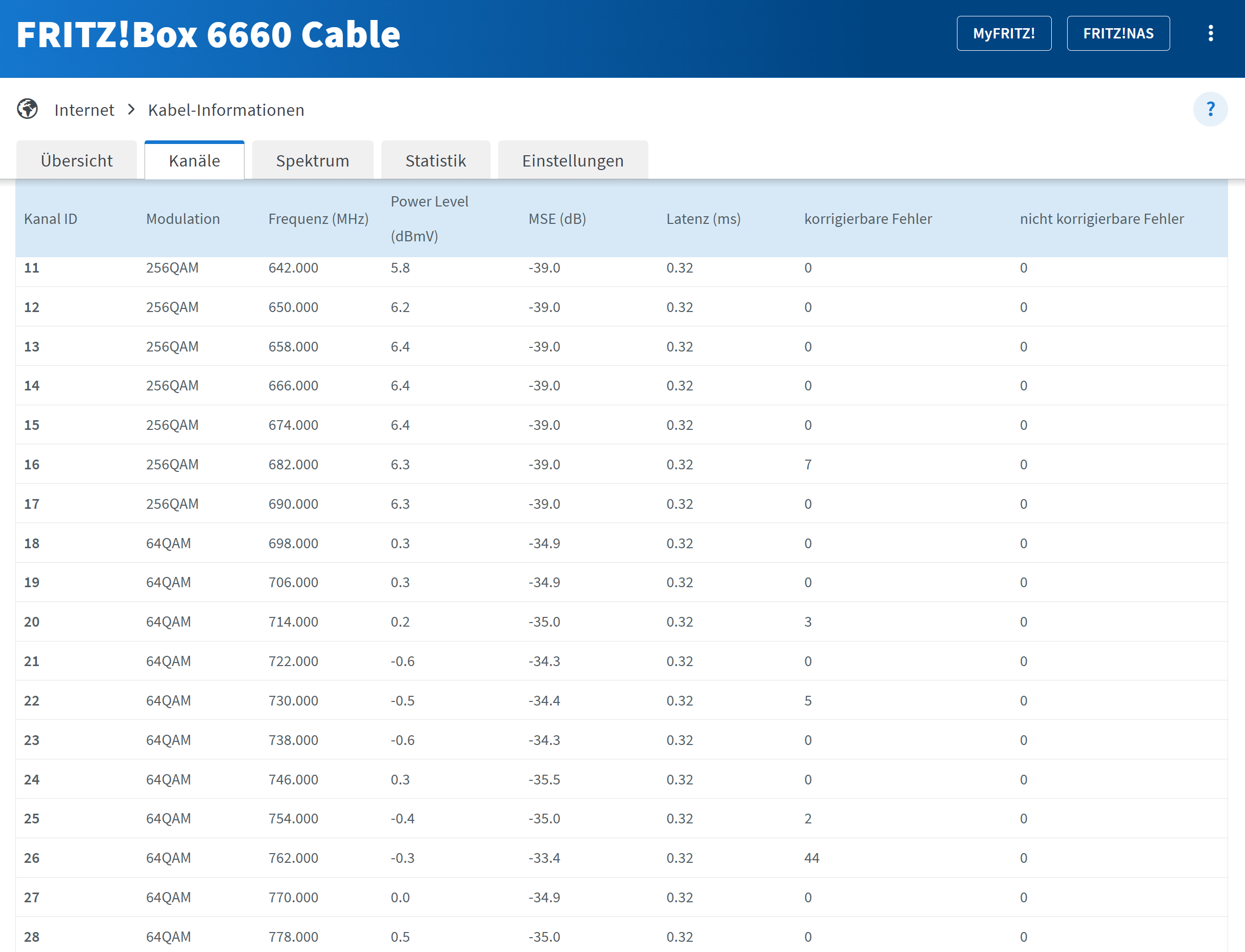This screenshot has height=952, width=1245.
Task: Click power level 5.8 in row 11
Action: pos(400,267)
